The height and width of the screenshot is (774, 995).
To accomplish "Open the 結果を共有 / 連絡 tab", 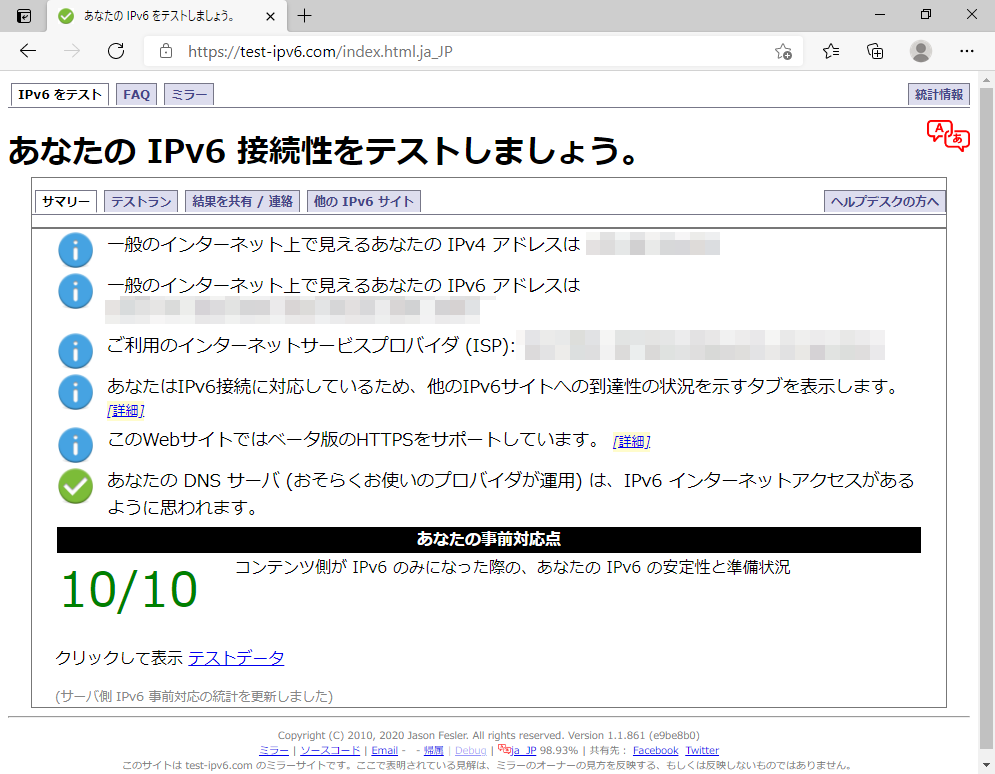I will pos(243,201).
